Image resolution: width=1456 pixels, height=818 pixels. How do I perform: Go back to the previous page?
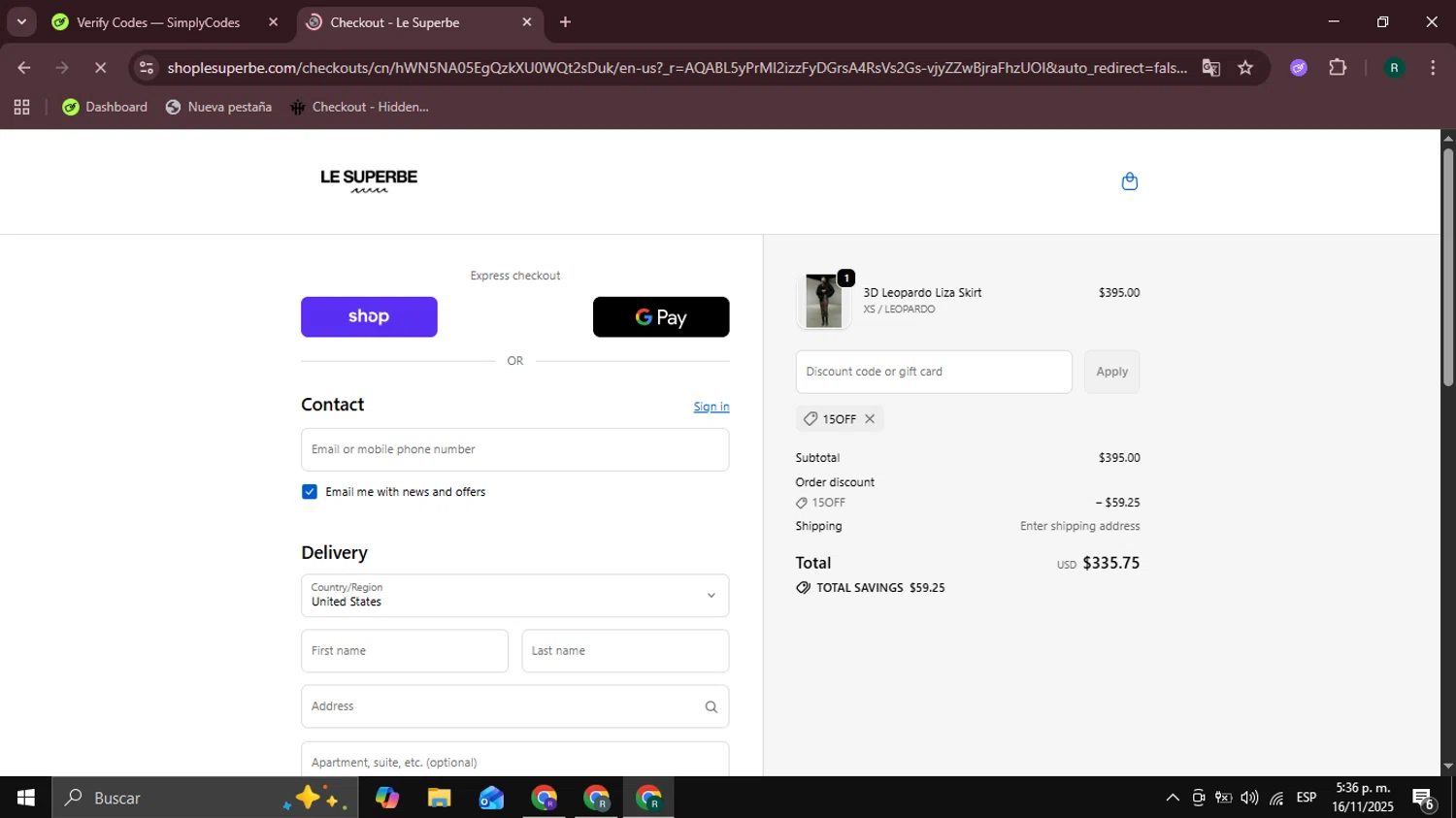(24, 68)
